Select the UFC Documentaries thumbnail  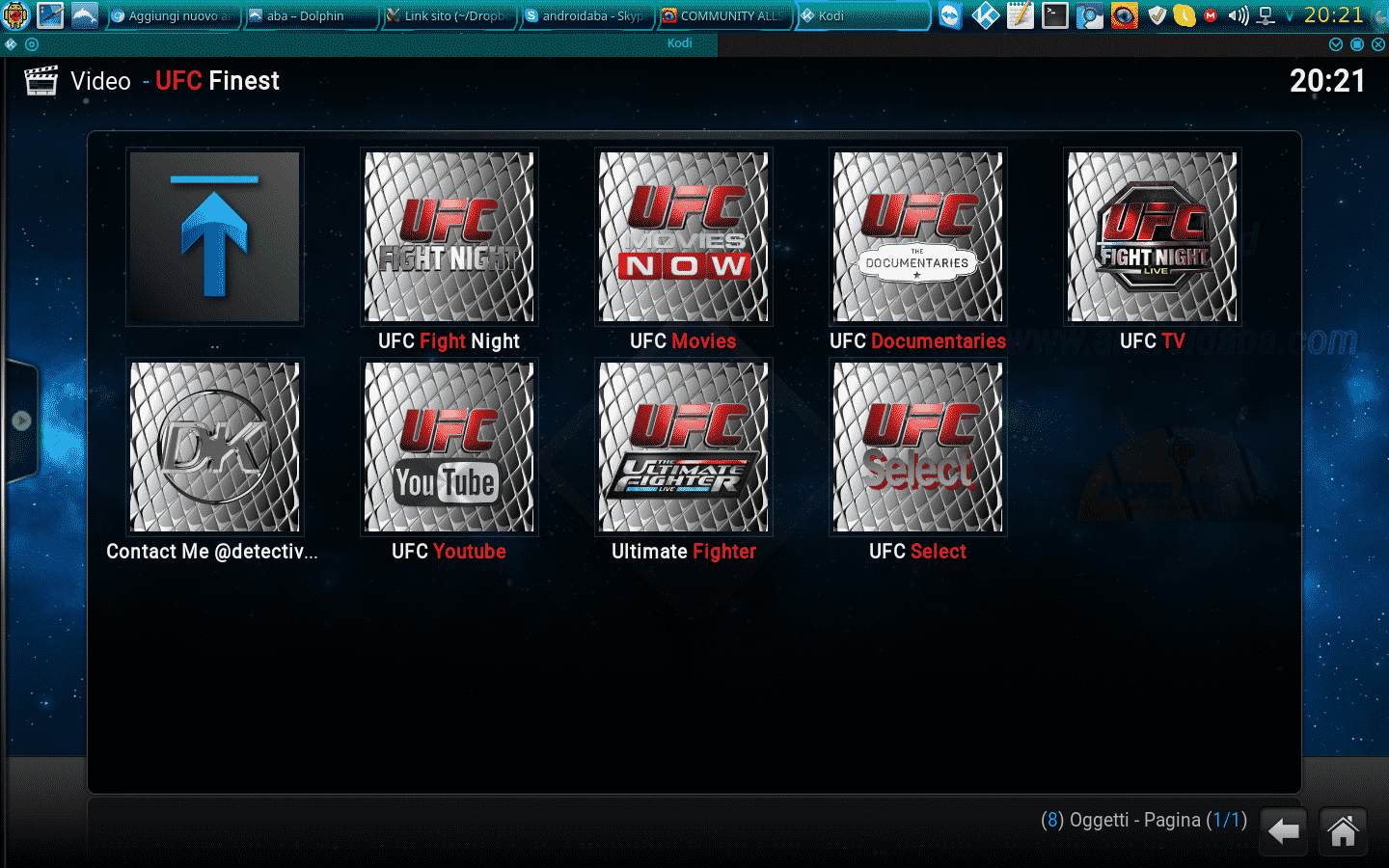918,236
